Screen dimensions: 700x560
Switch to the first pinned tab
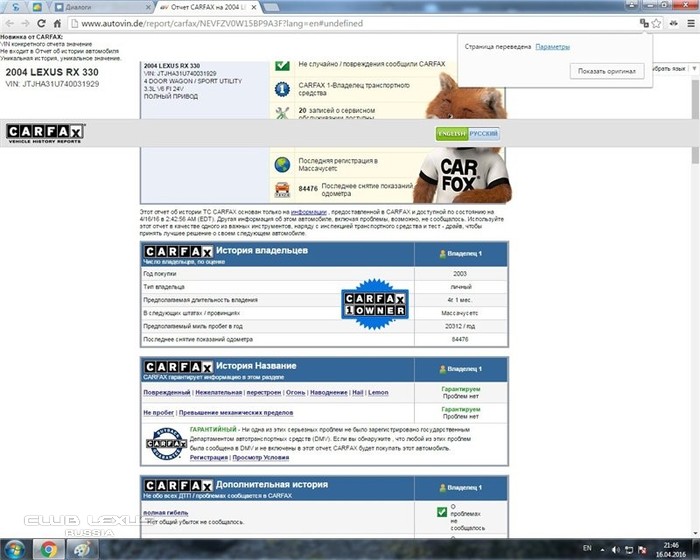pos(16,7)
